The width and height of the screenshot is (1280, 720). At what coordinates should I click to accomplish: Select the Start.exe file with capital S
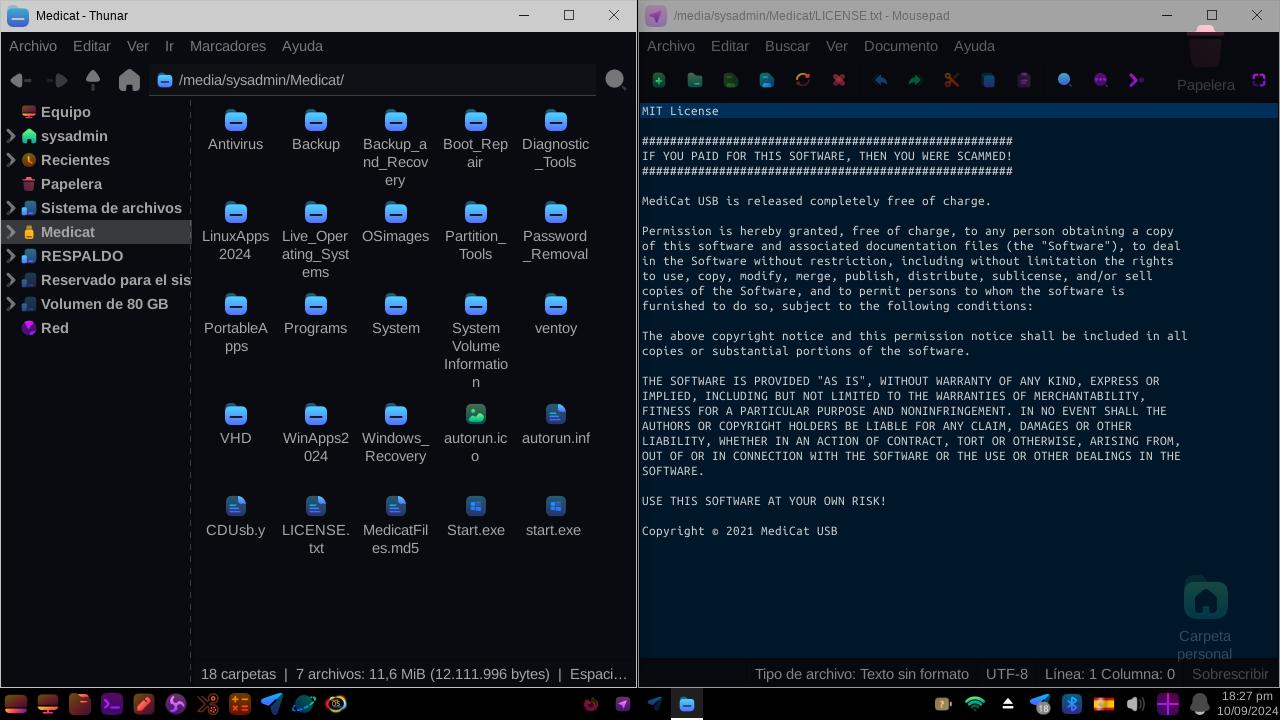tap(476, 517)
